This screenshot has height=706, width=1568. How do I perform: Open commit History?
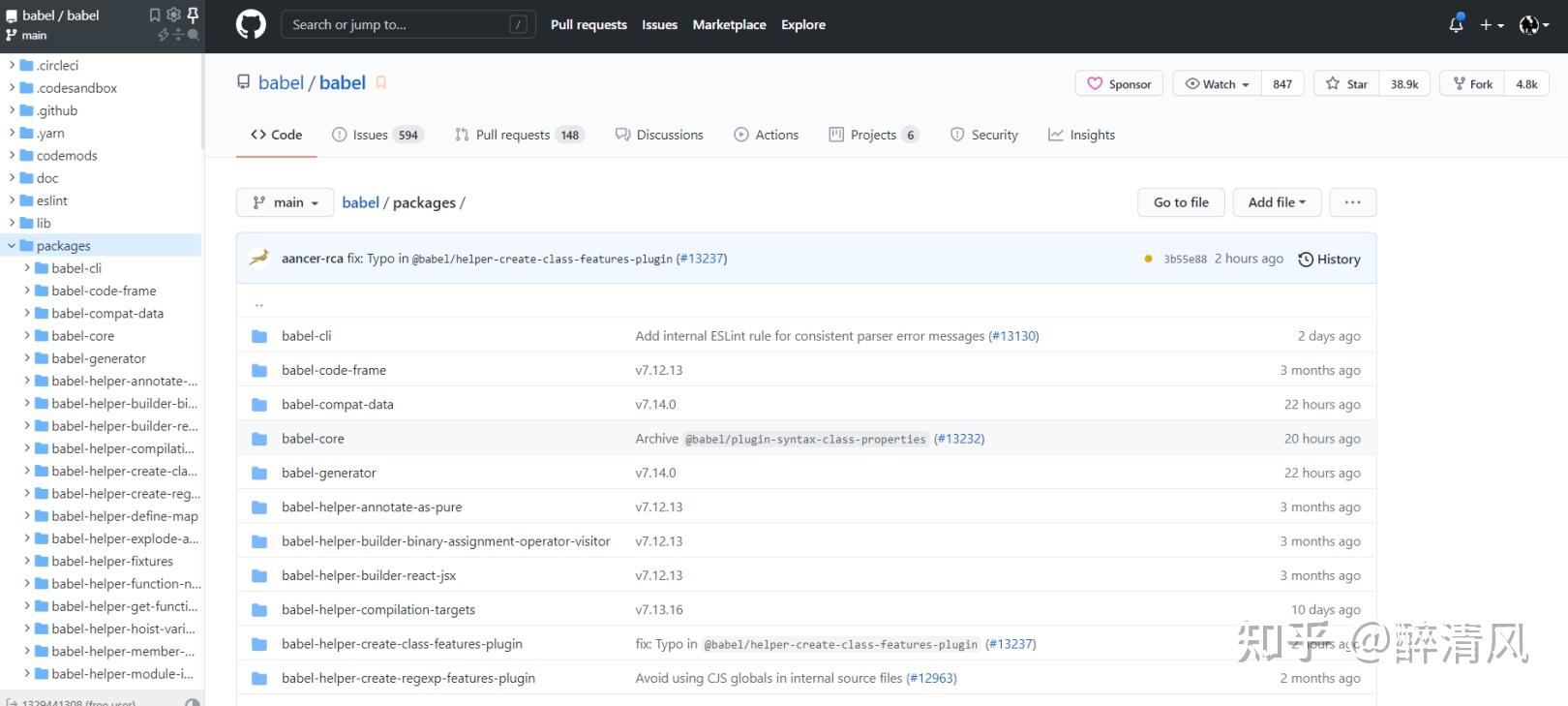[x=1329, y=260]
